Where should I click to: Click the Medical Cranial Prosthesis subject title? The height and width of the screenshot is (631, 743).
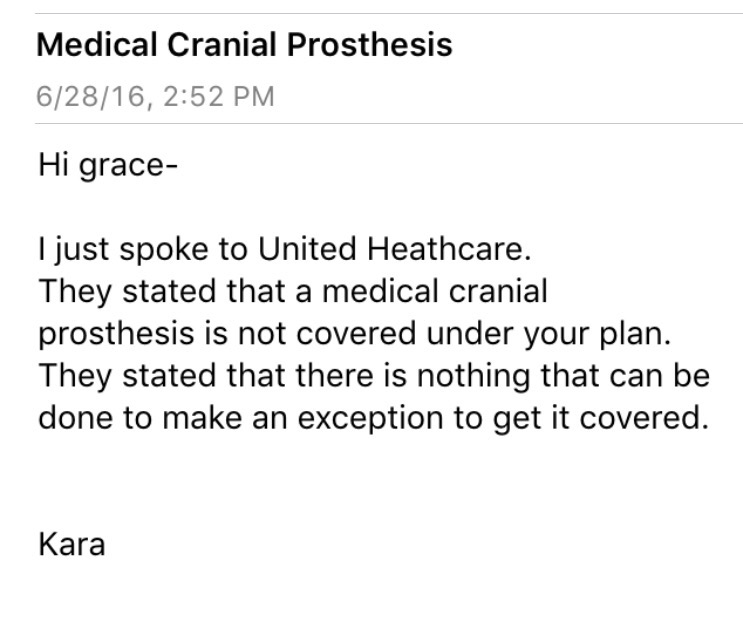pos(244,45)
